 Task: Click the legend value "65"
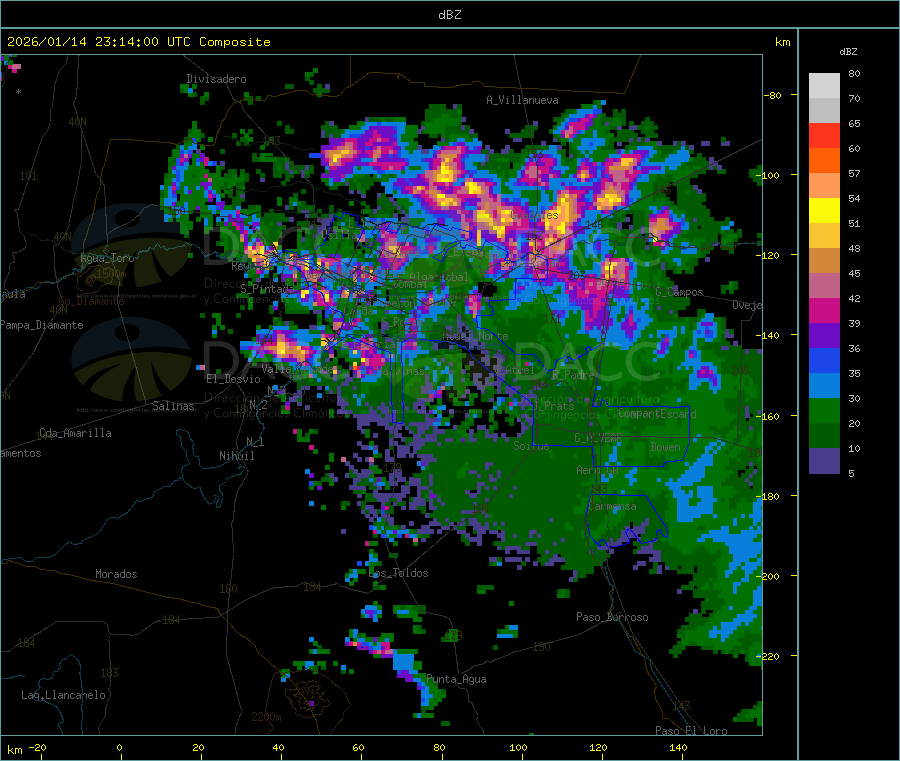point(854,123)
